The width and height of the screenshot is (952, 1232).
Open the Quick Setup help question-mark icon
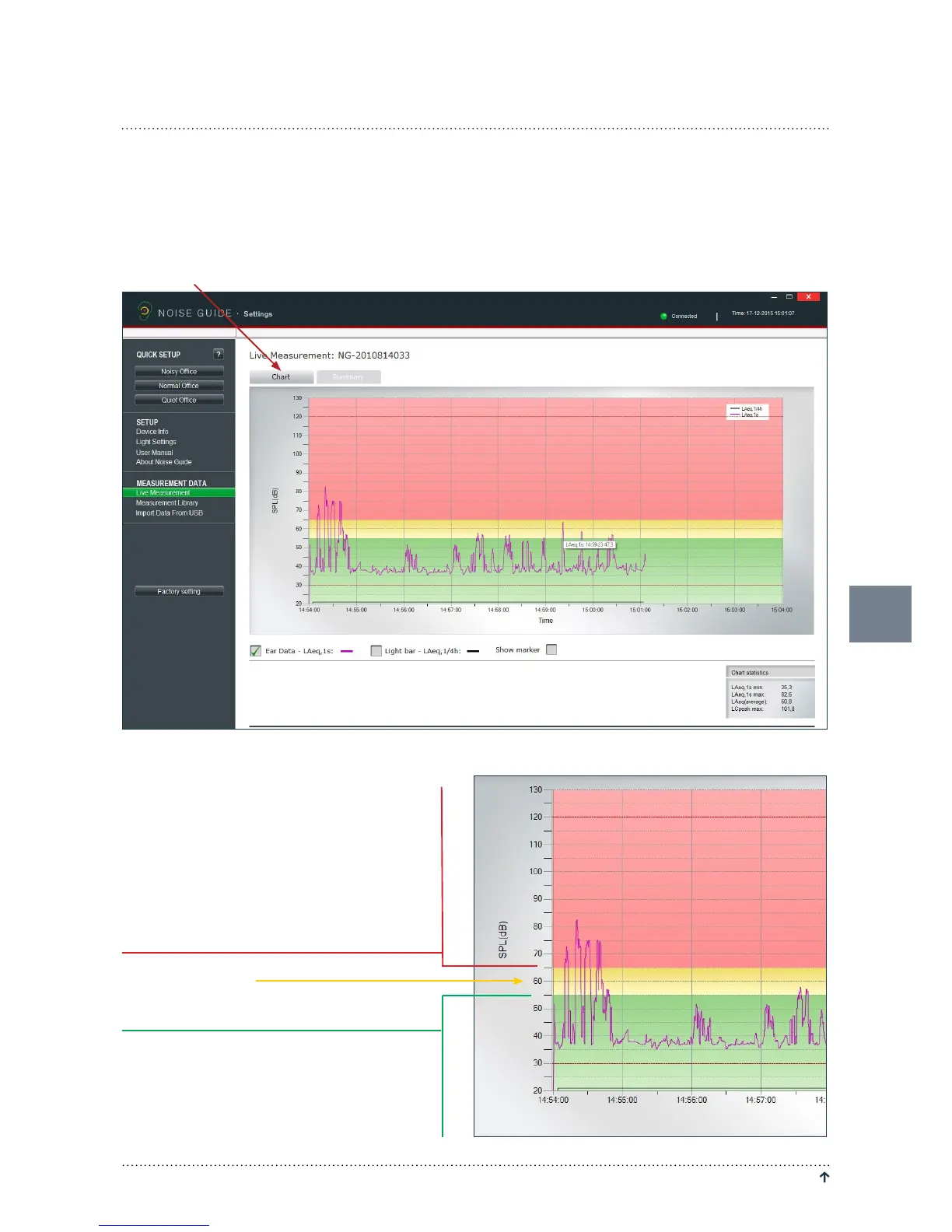[x=219, y=354]
